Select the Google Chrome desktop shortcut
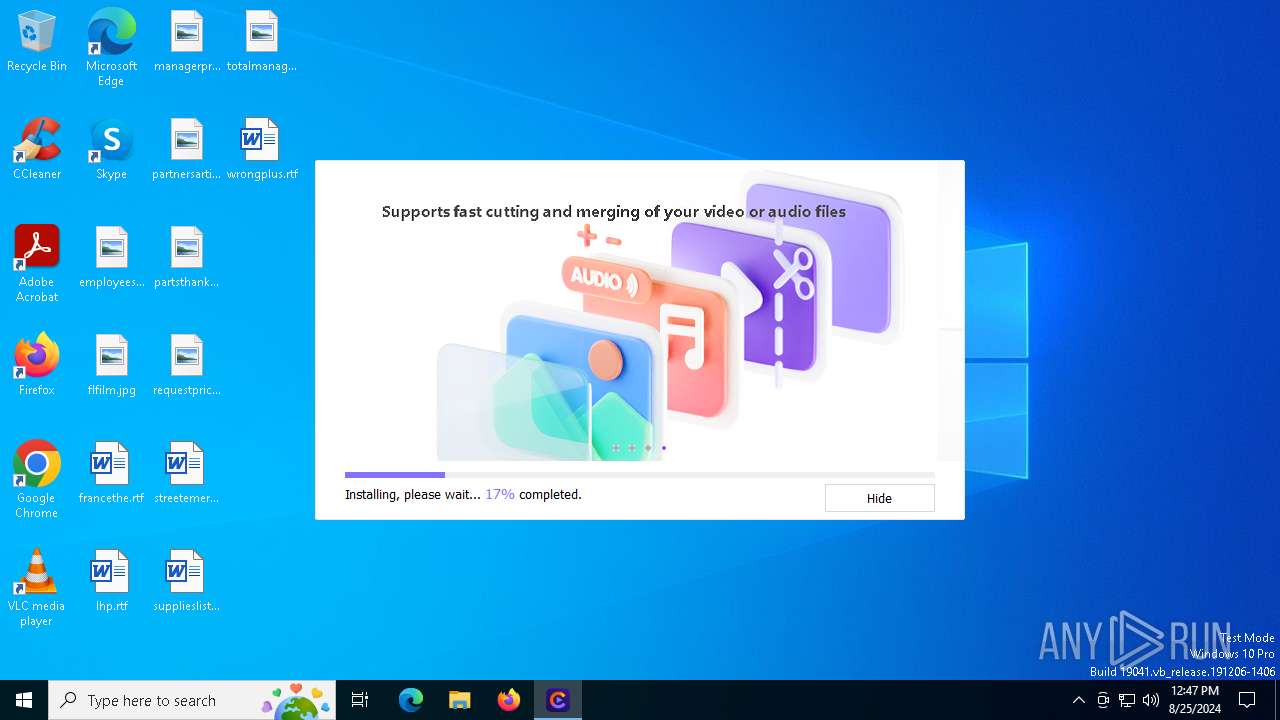The width and height of the screenshot is (1280, 720). coord(37,480)
